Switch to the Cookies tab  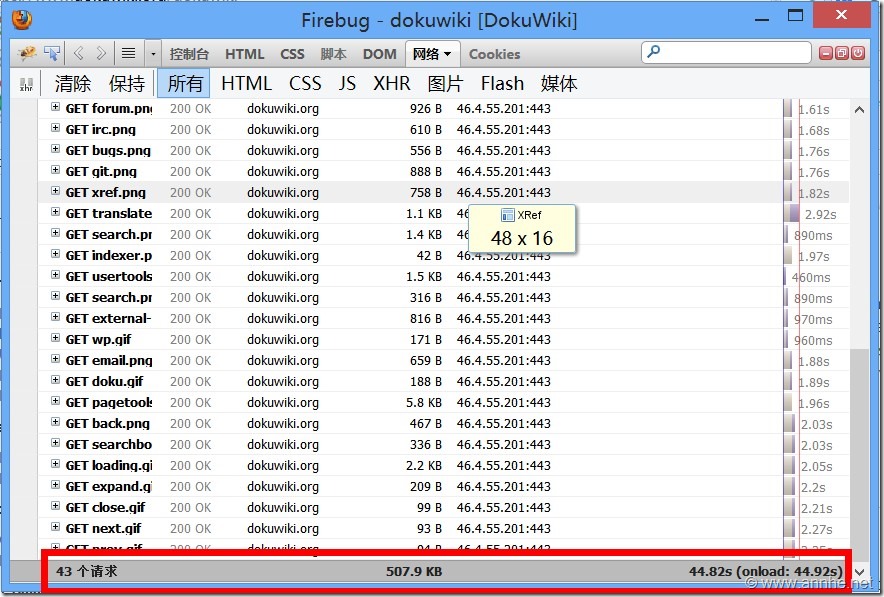point(494,54)
